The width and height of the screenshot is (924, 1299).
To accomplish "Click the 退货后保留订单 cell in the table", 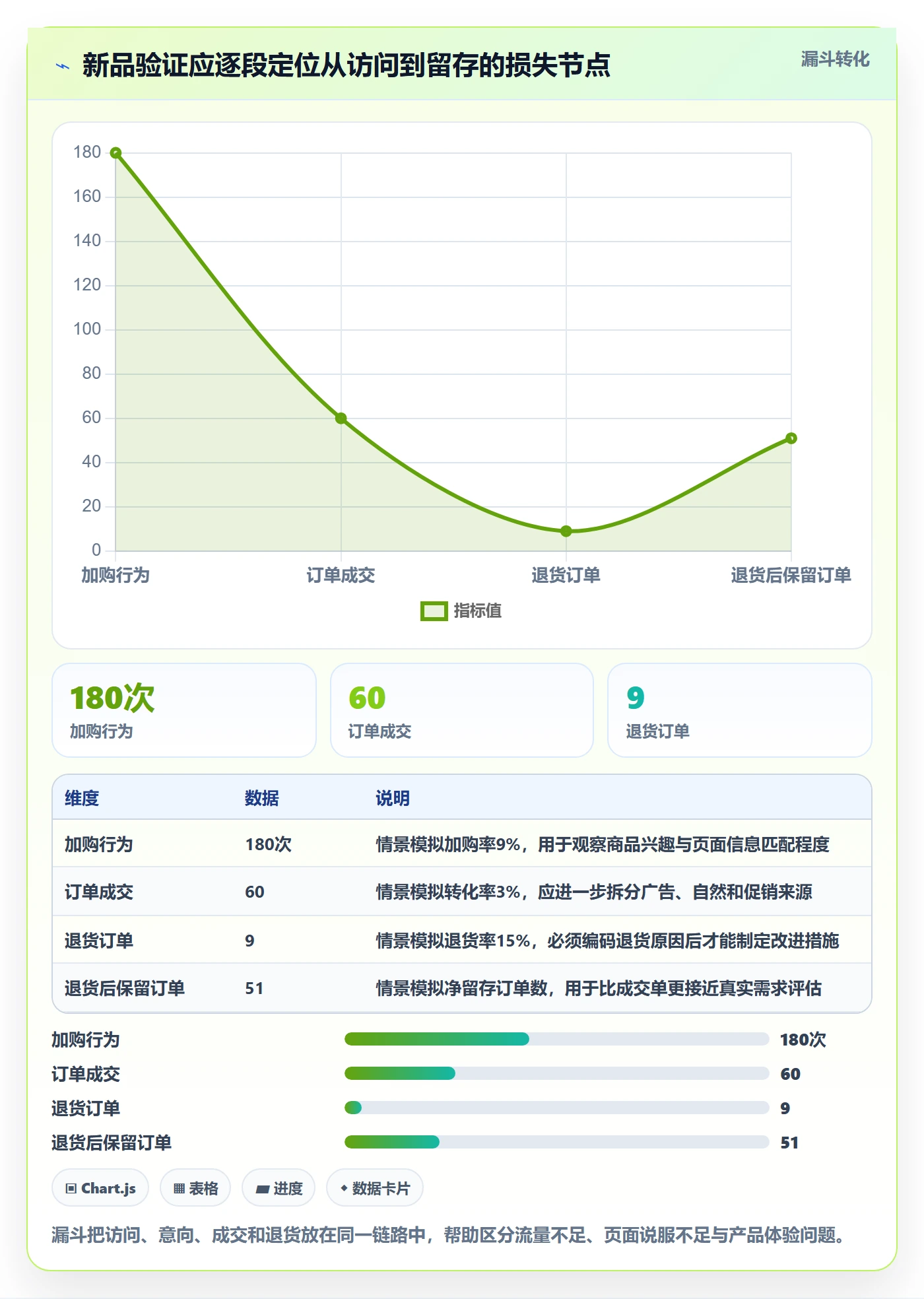I will (x=125, y=989).
